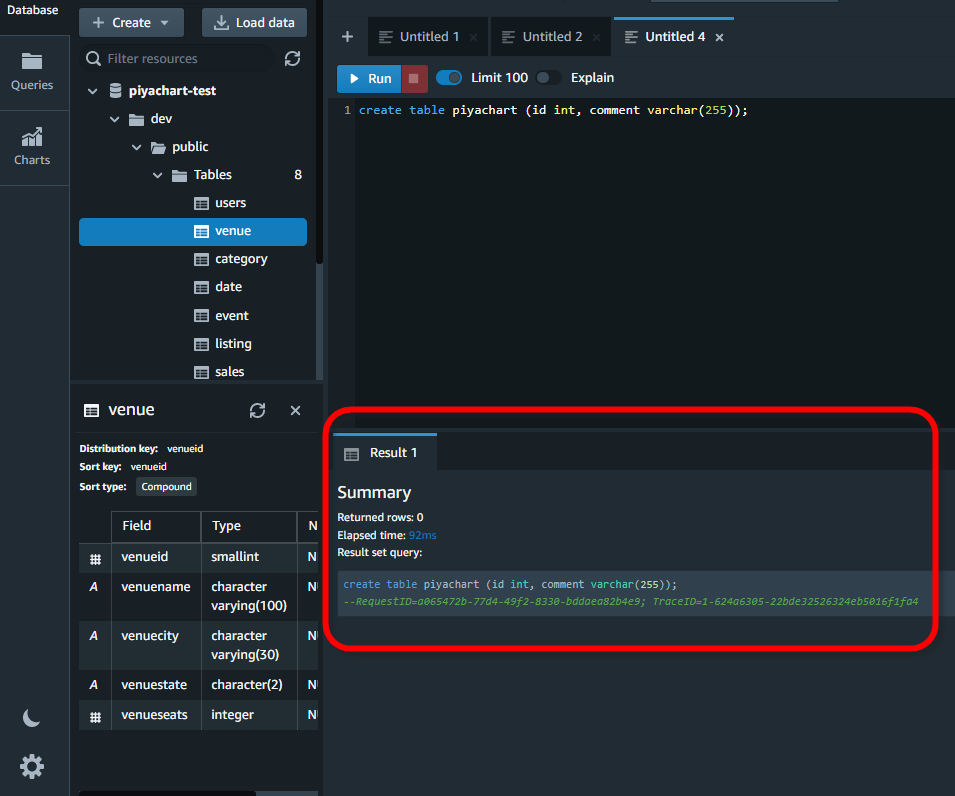Image resolution: width=955 pixels, height=796 pixels.
Task: Open the Queries panel from the left sidebar
Action: pos(33,72)
